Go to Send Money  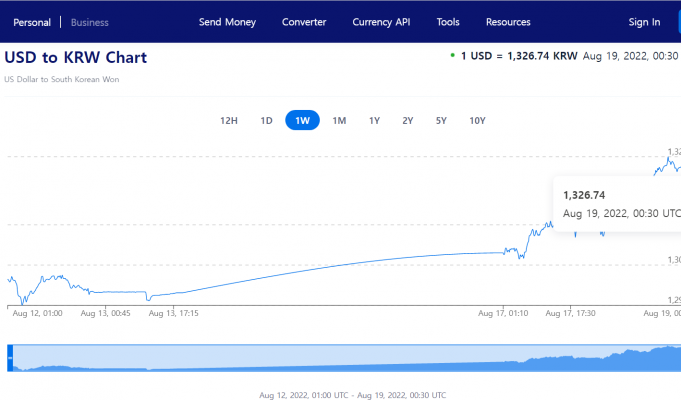pyautogui.click(x=227, y=22)
